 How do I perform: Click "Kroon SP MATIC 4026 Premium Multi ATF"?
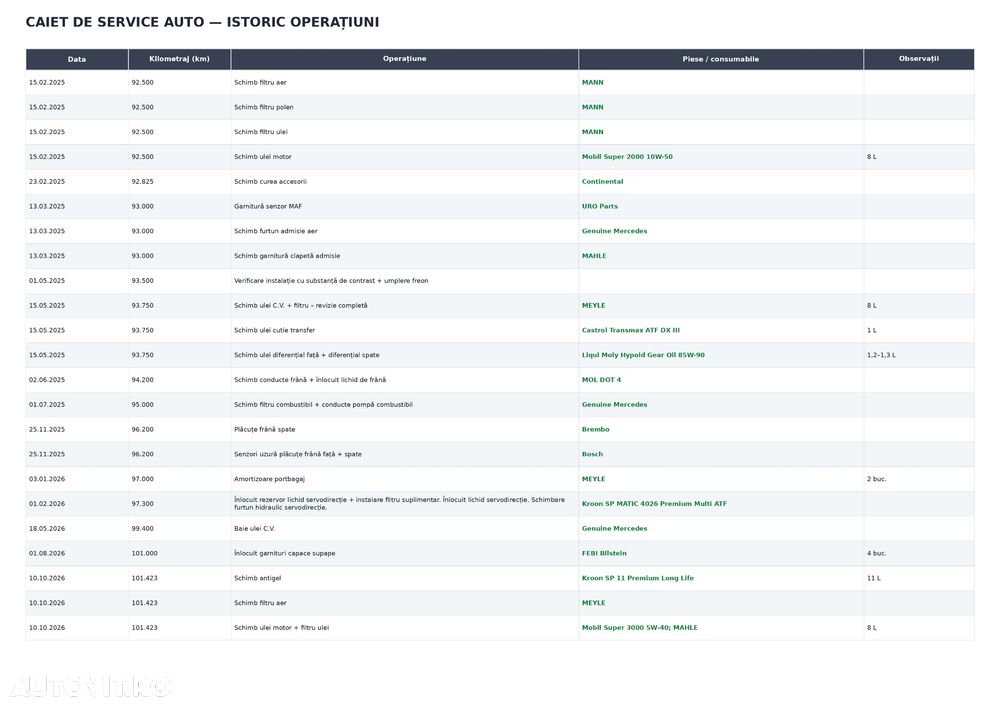click(x=654, y=504)
